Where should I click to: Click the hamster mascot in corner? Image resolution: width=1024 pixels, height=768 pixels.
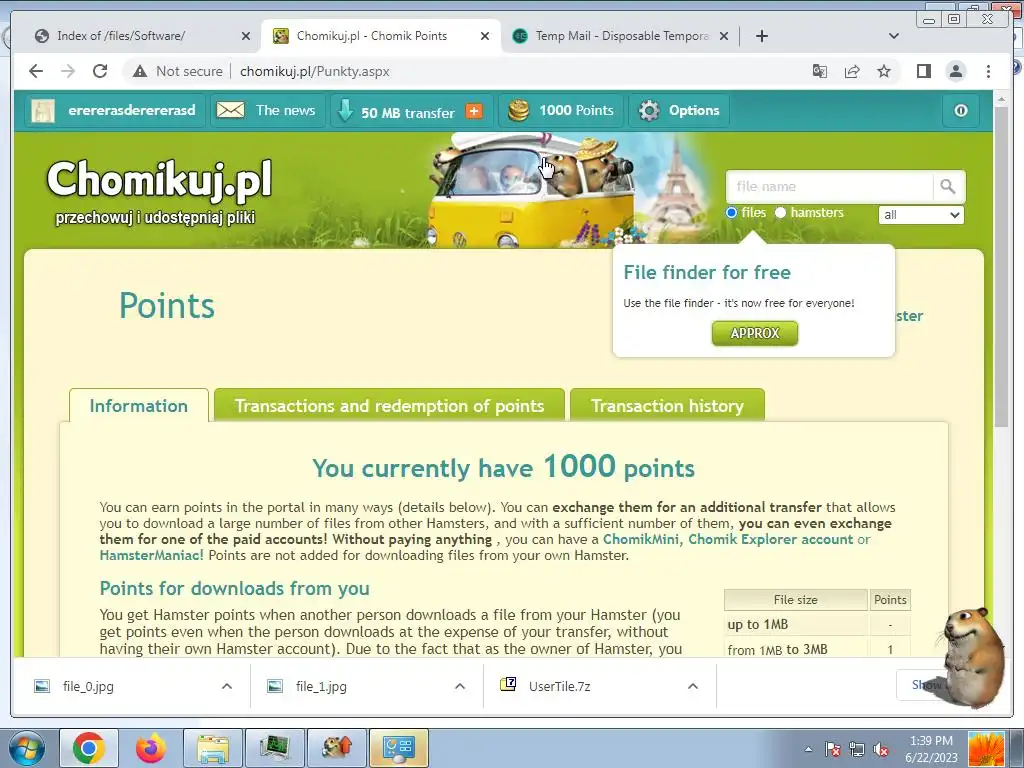972,656
